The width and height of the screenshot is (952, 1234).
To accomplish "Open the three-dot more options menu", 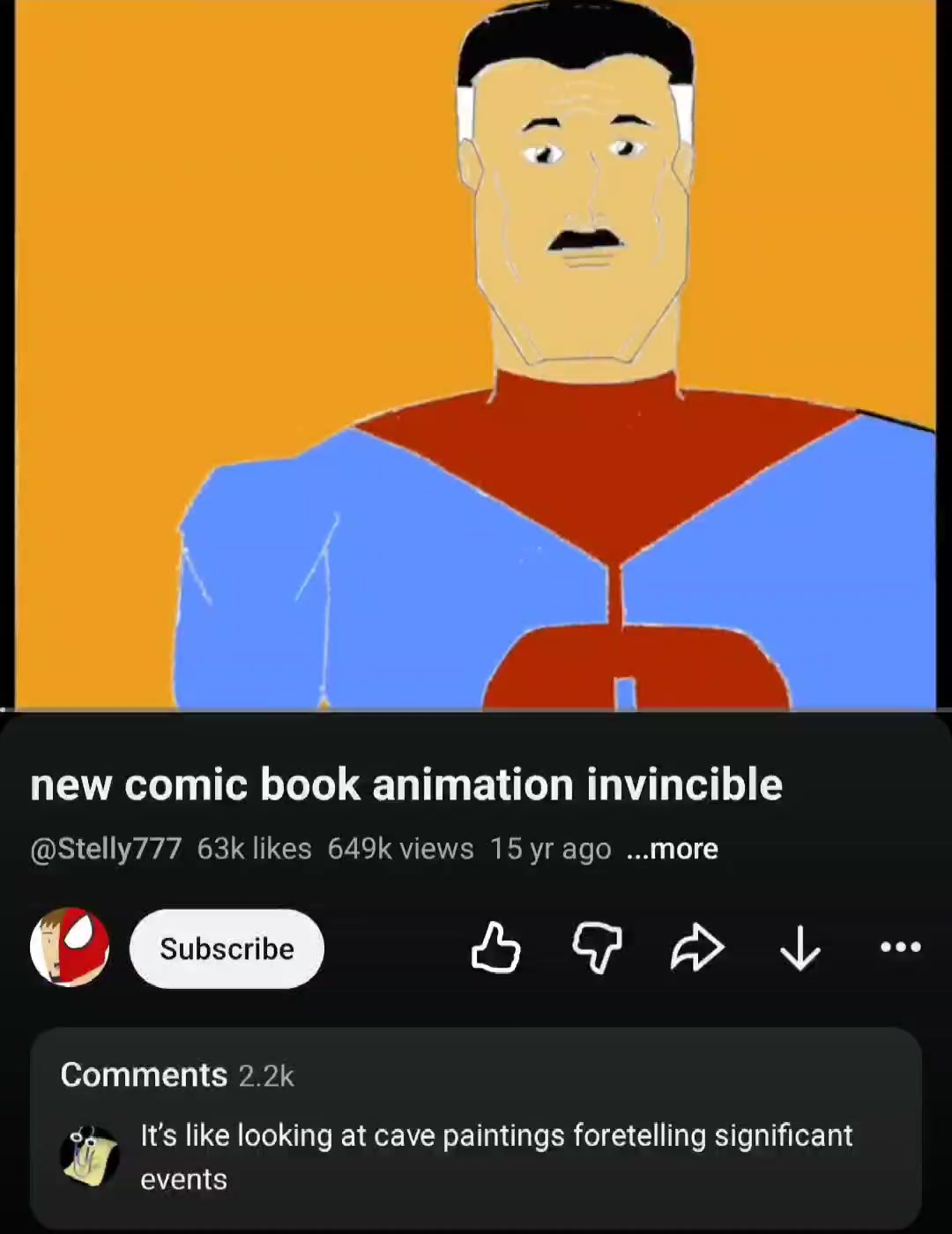I will tap(901, 948).
